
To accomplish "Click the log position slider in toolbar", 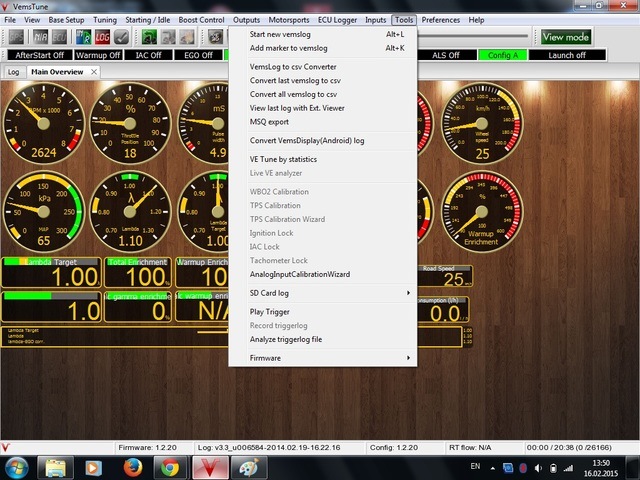I will [473, 36].
